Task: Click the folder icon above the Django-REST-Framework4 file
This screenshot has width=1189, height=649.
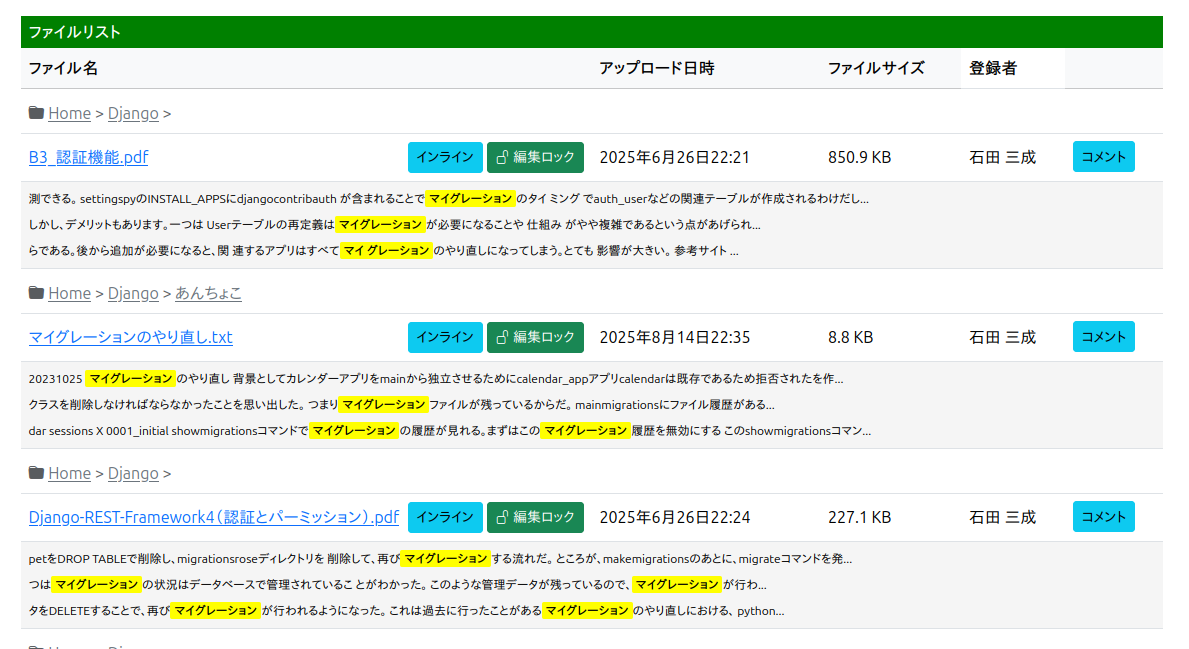Action: (36, 473)
